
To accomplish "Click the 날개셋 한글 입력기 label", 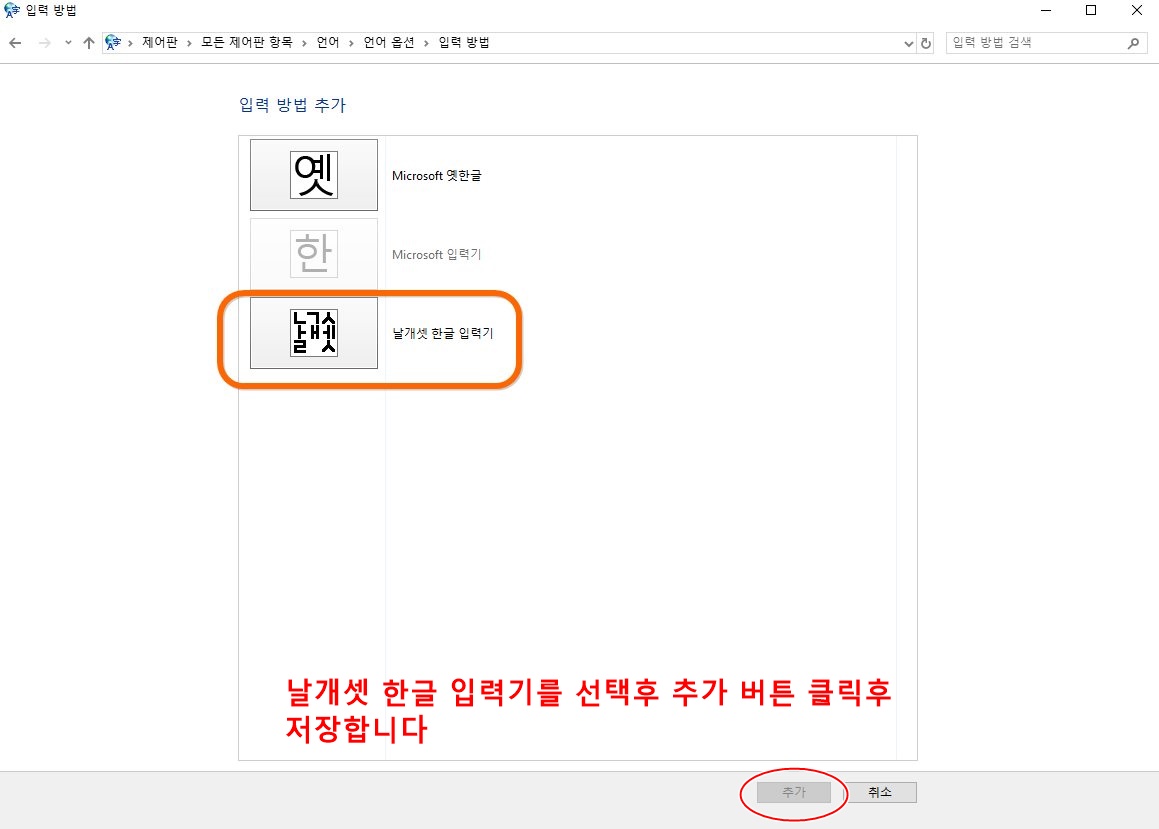I will 443,333.
